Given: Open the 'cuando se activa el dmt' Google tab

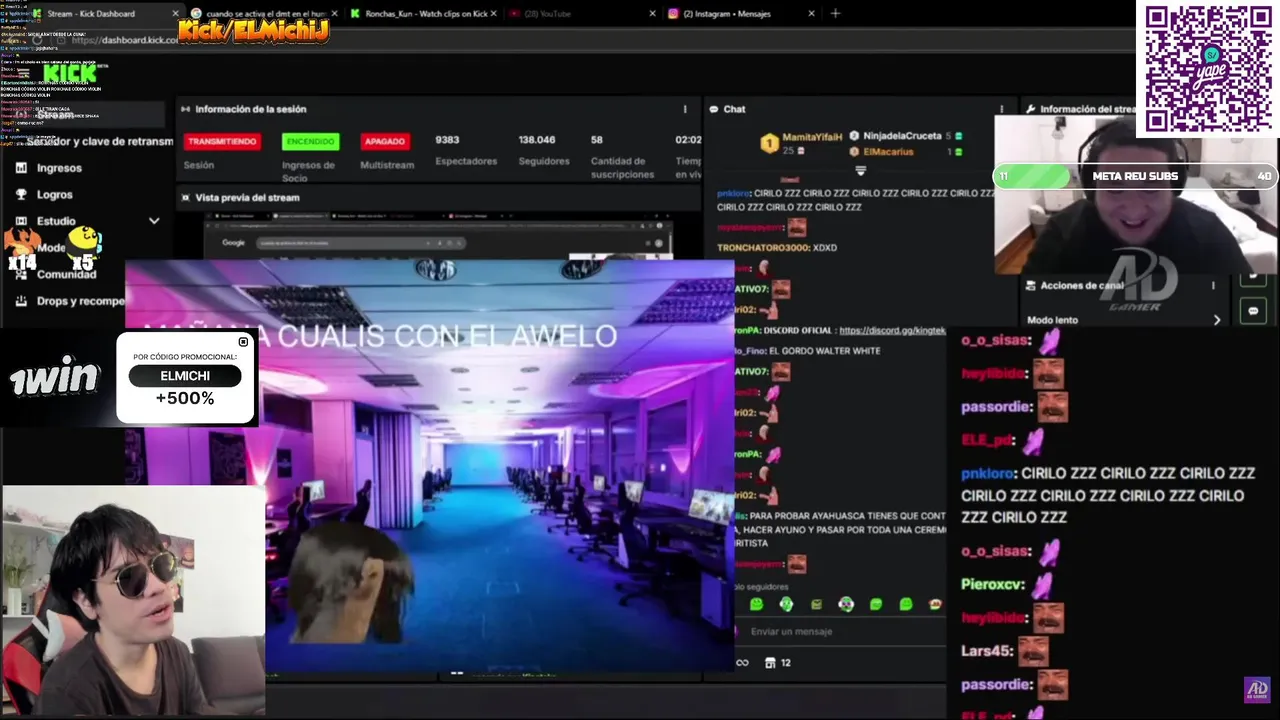Looking at the screenshot, I should (264, 13).
